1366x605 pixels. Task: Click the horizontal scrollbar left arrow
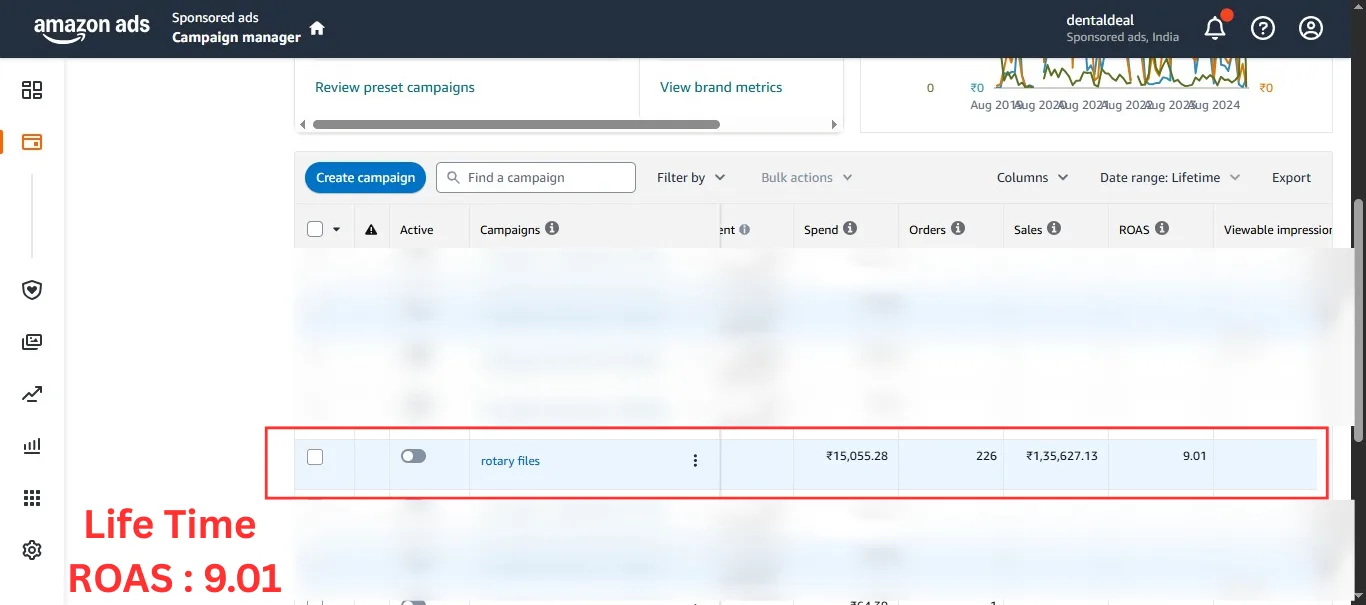(x=304, y=125)
